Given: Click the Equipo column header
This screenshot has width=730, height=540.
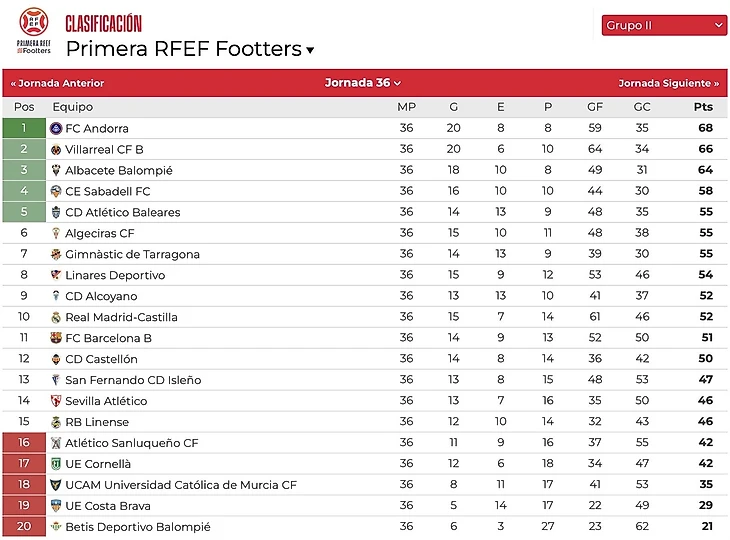Looking at the screenshot, I should tap(73, 107).
